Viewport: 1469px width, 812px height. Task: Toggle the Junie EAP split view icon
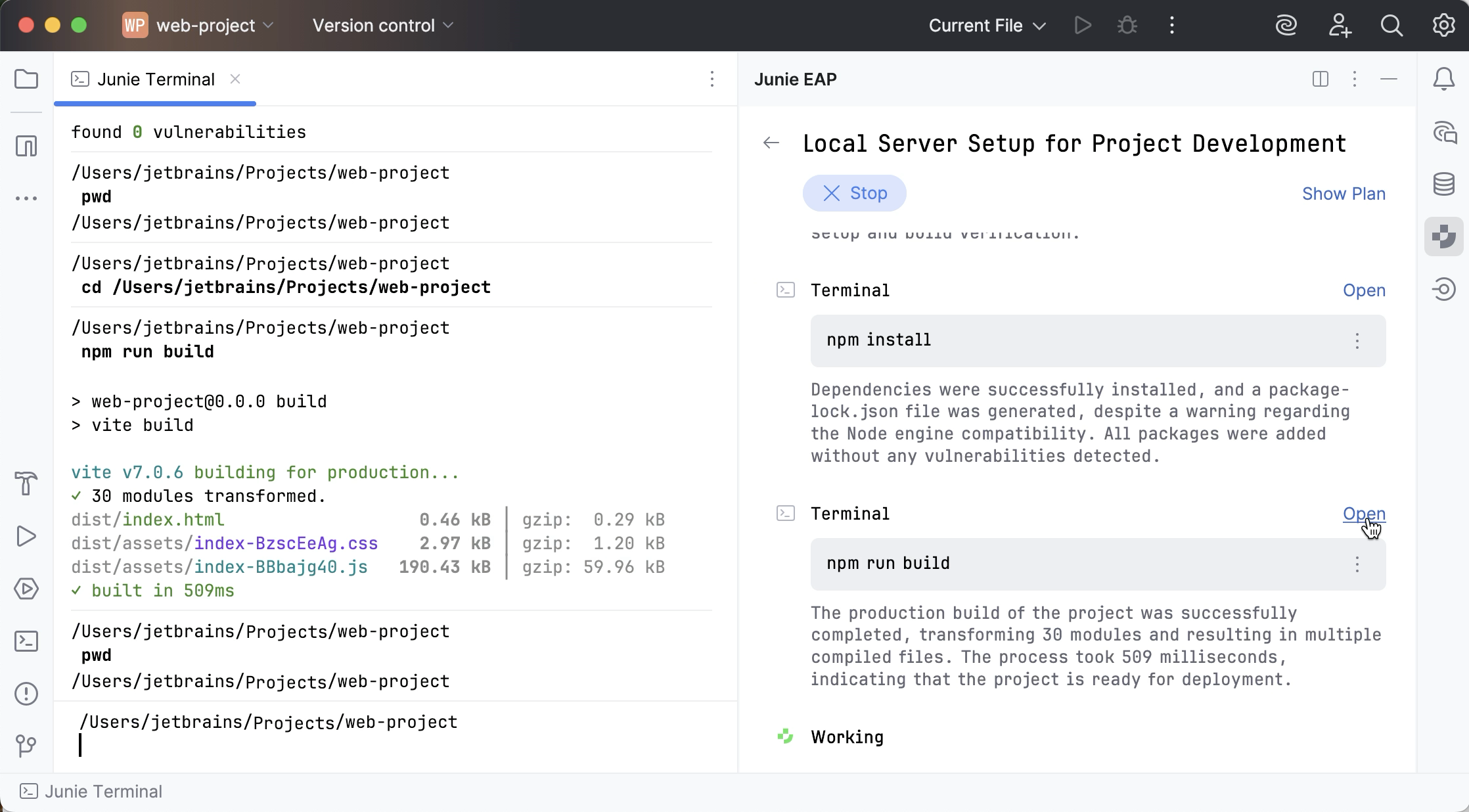[1320, 79]
